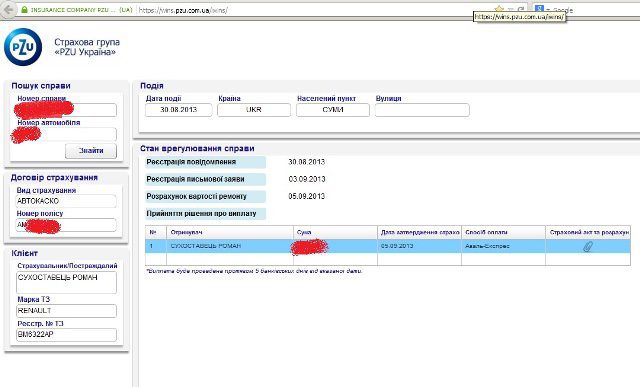Click the Вулиця empty field

point(422,110)
